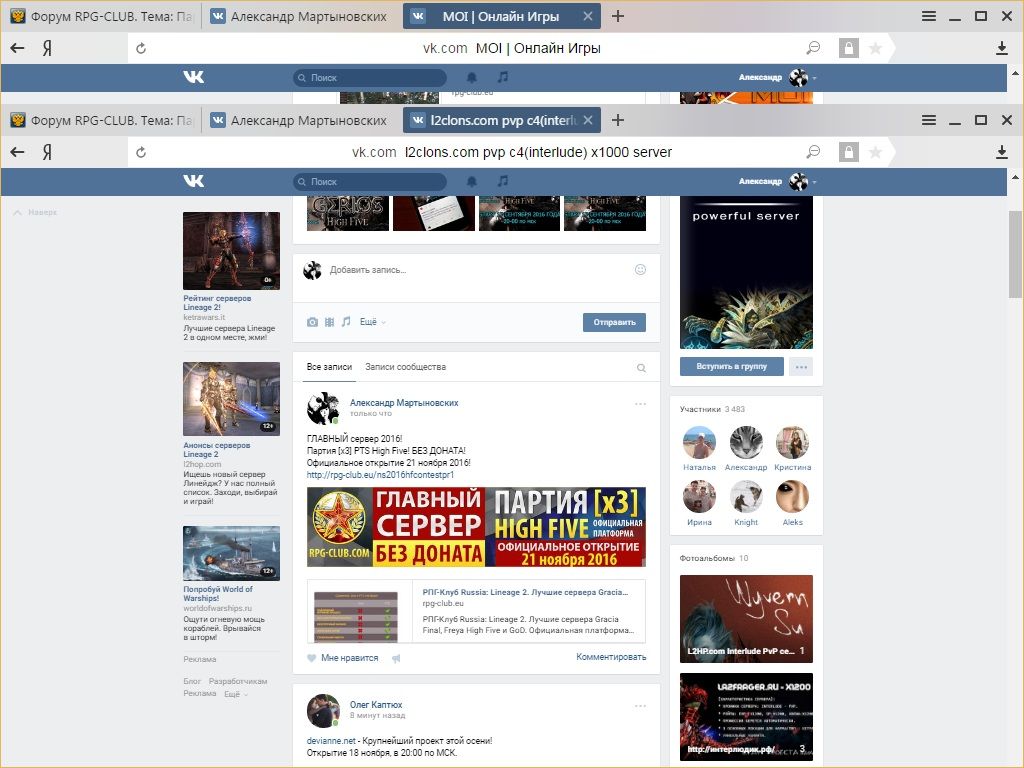Image resolution: width=1024 pixels, height=768 pixels.
Task: Open options for Александр Мартыновских's post
Action: pos(640,404)
